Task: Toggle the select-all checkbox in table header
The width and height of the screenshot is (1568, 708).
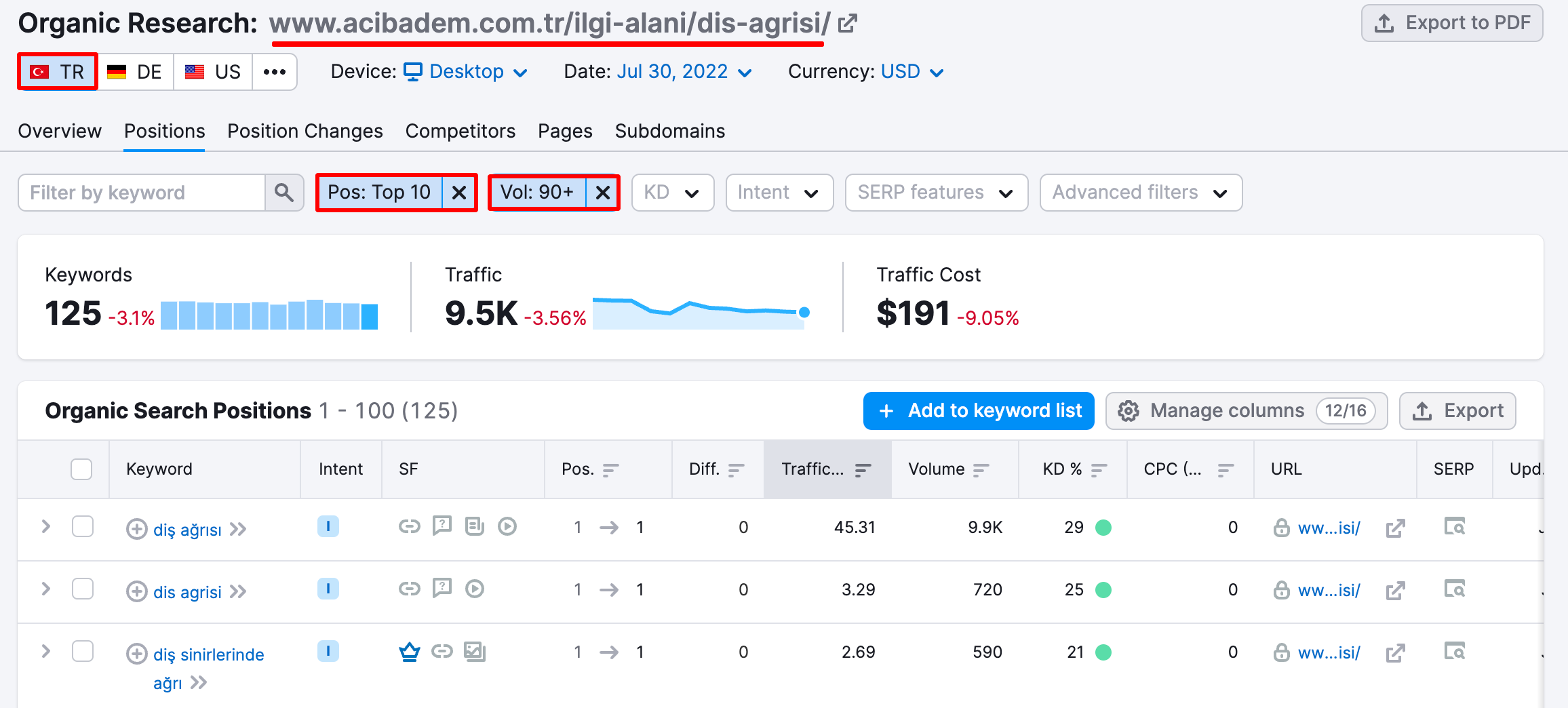Action: 81,469
